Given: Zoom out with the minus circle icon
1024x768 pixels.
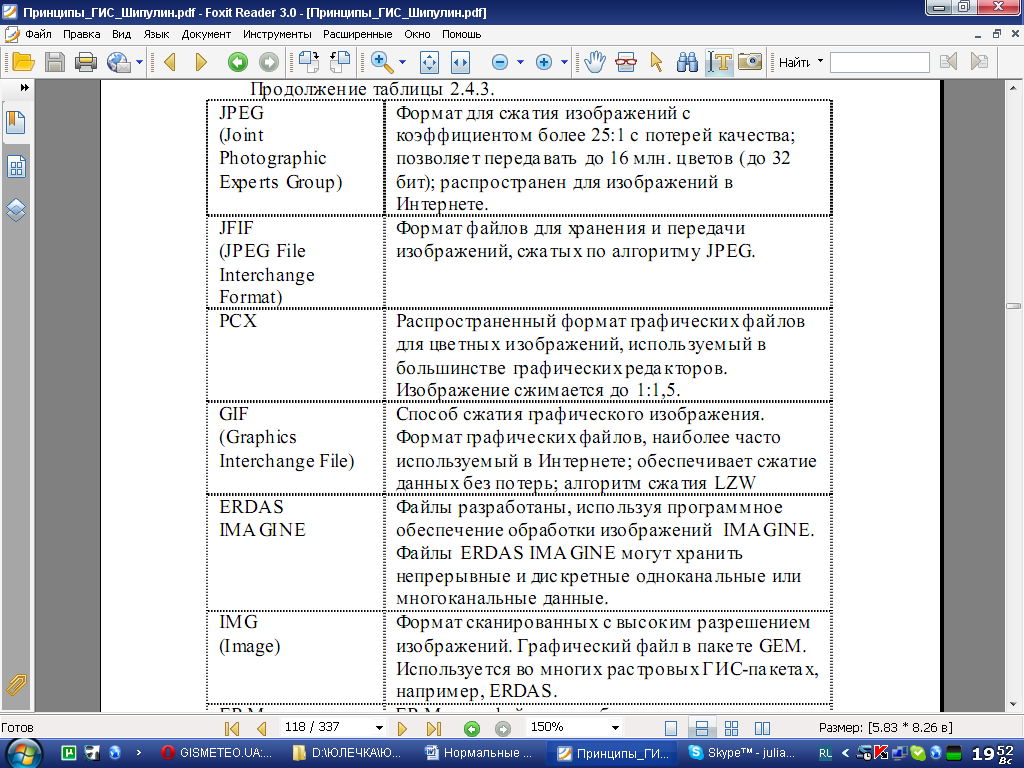Looking at the screenshot, I should pyautogui.click(x=500, y=62).
